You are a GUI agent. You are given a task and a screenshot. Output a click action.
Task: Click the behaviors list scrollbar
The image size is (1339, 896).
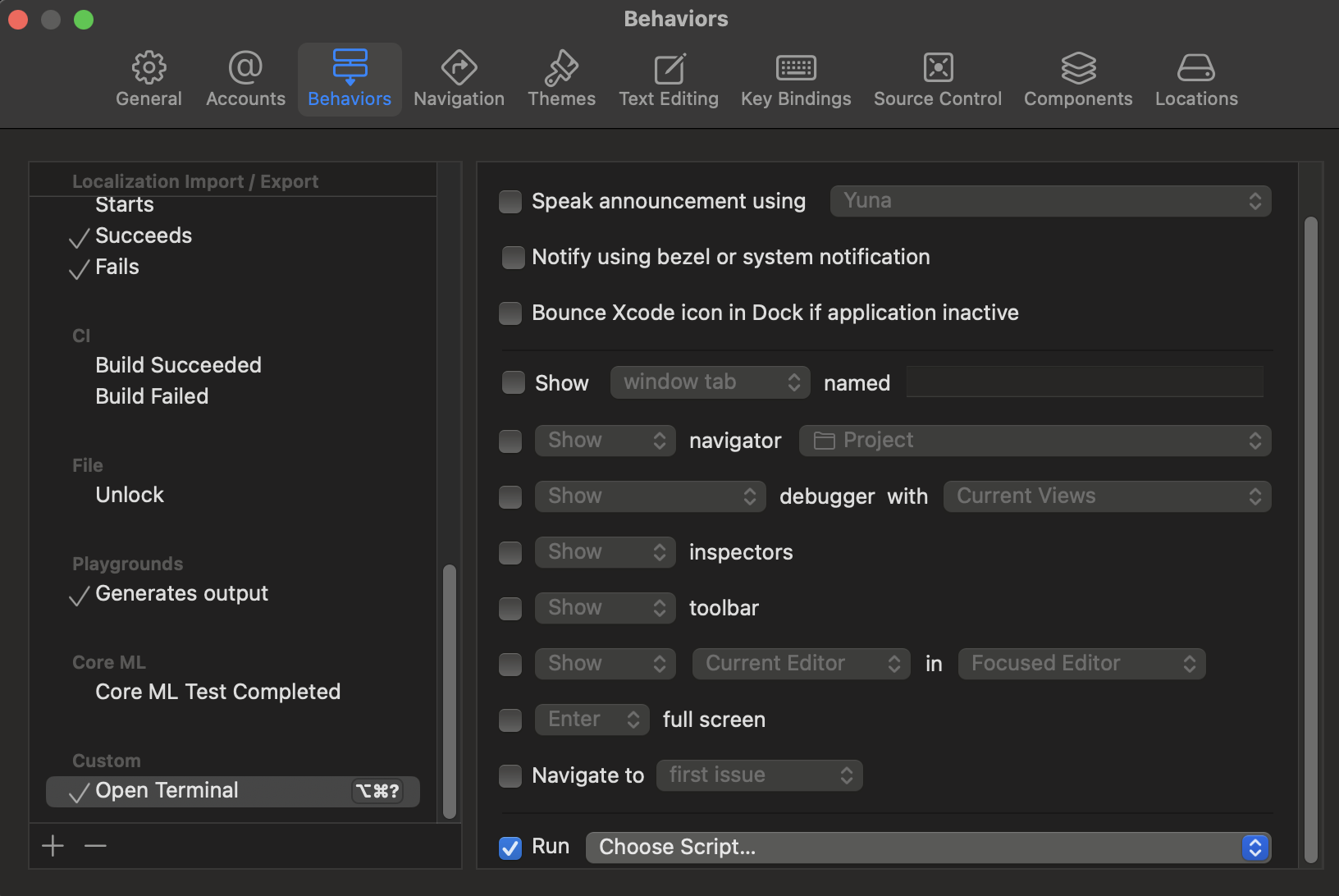pos(449,691)
